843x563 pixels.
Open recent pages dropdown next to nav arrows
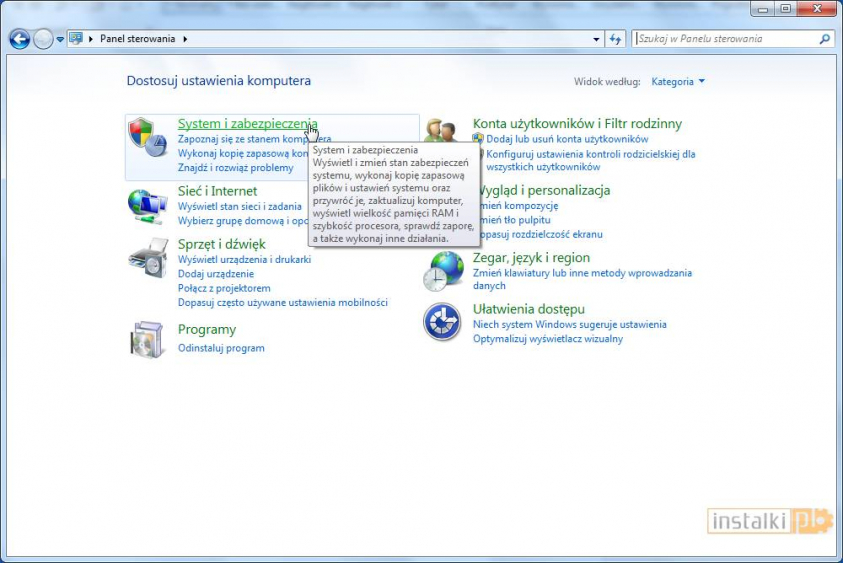(x=61, y=39)
